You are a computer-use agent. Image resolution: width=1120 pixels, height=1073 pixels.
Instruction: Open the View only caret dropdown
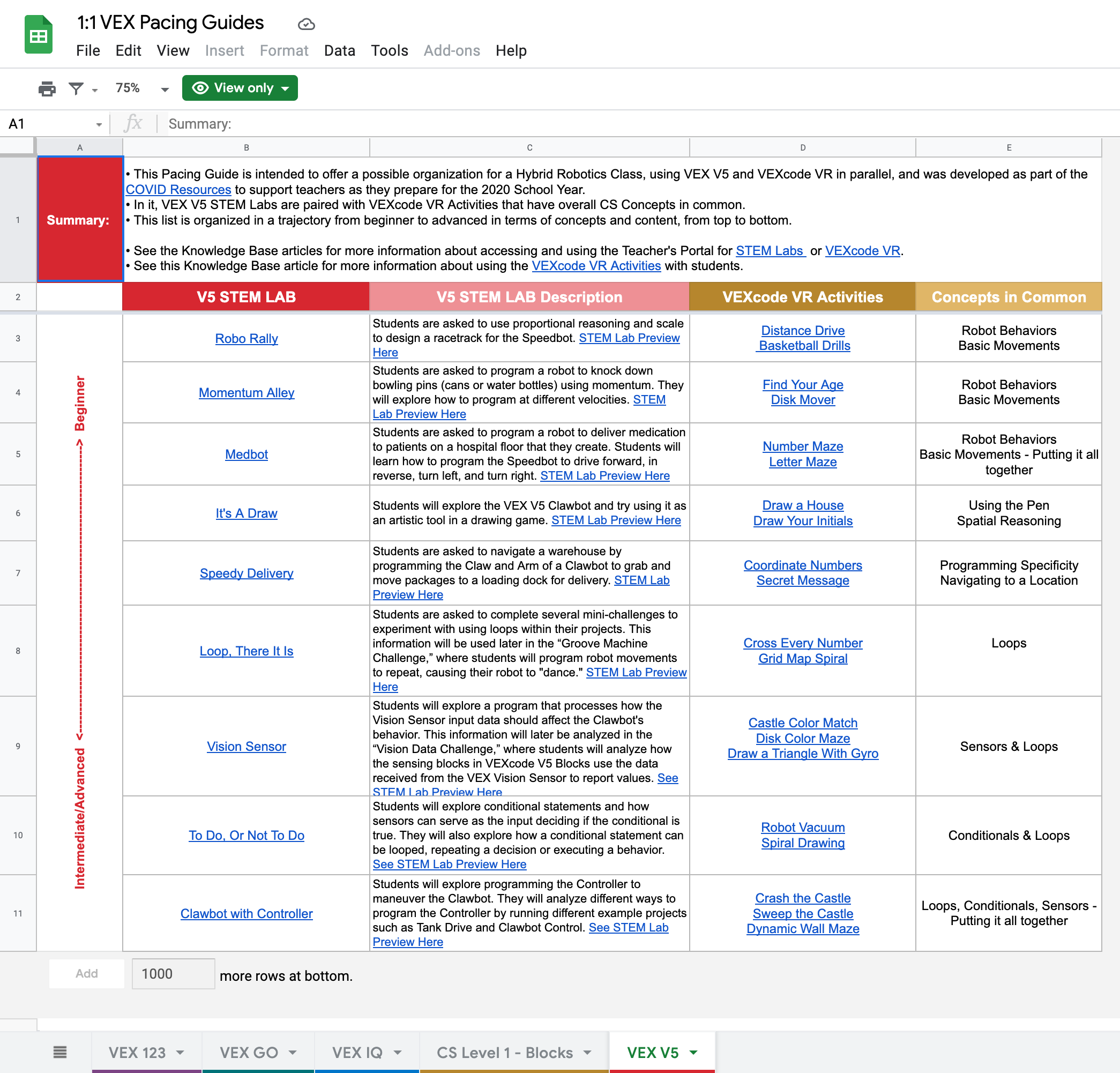point(286,88)
